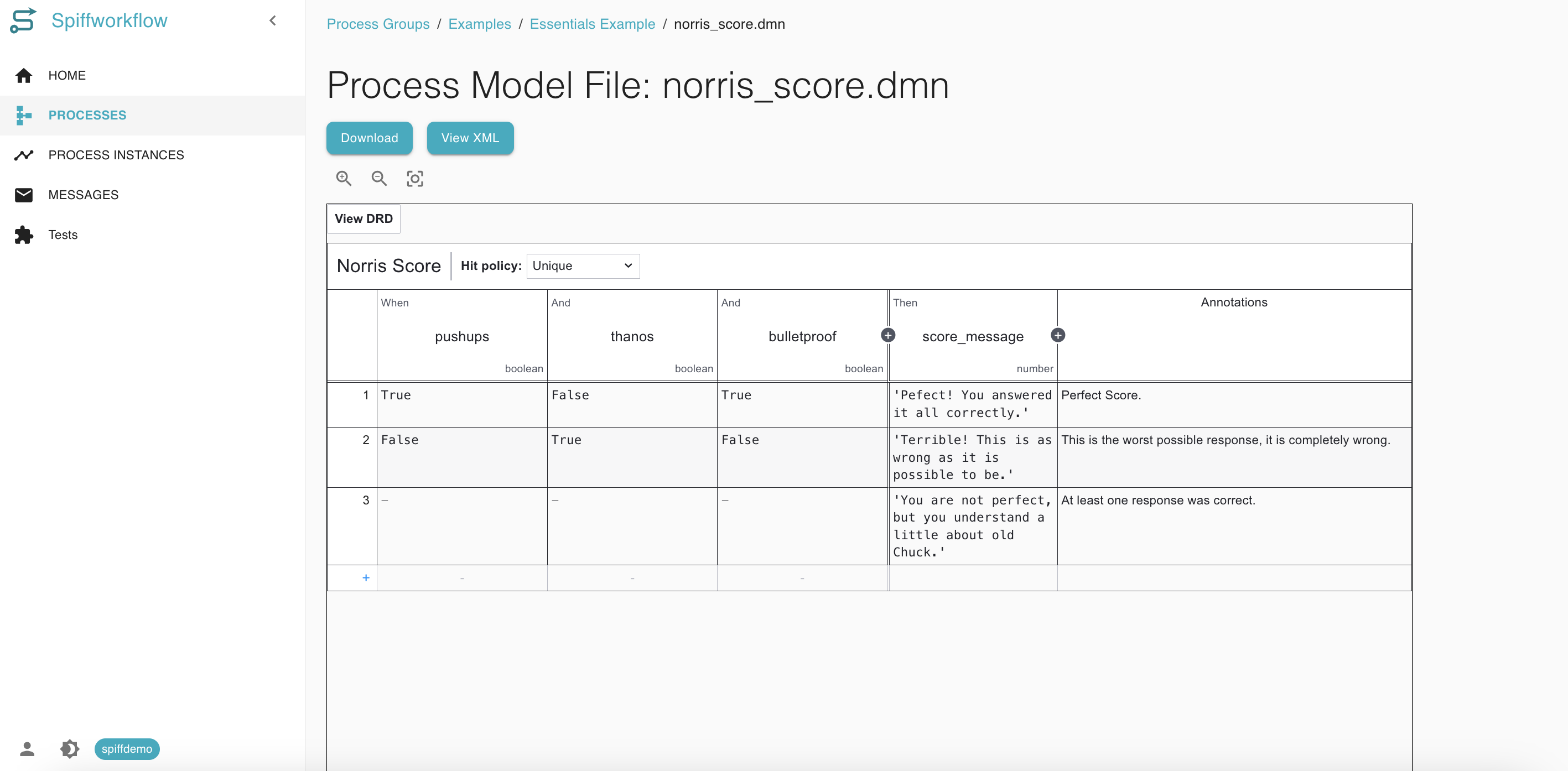The height and width of the screenshot is (771, 1568).
Task: Open the Hit policy dropdown
Action: point(583,266)
